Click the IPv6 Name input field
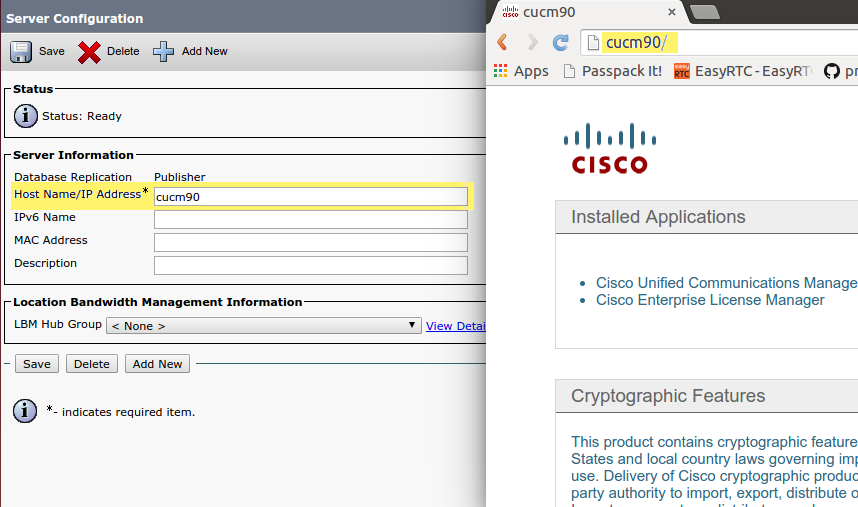The width and height of the screenshot is (858, 507). (311, 219)
